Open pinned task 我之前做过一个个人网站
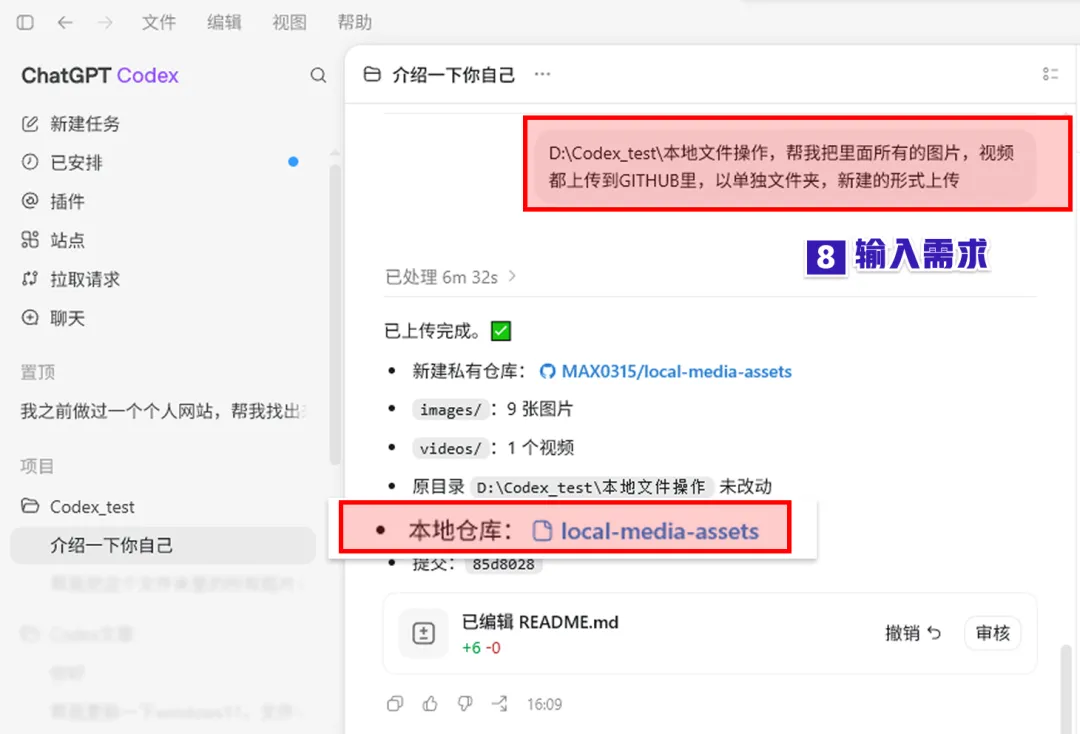 tap(163, 412)
